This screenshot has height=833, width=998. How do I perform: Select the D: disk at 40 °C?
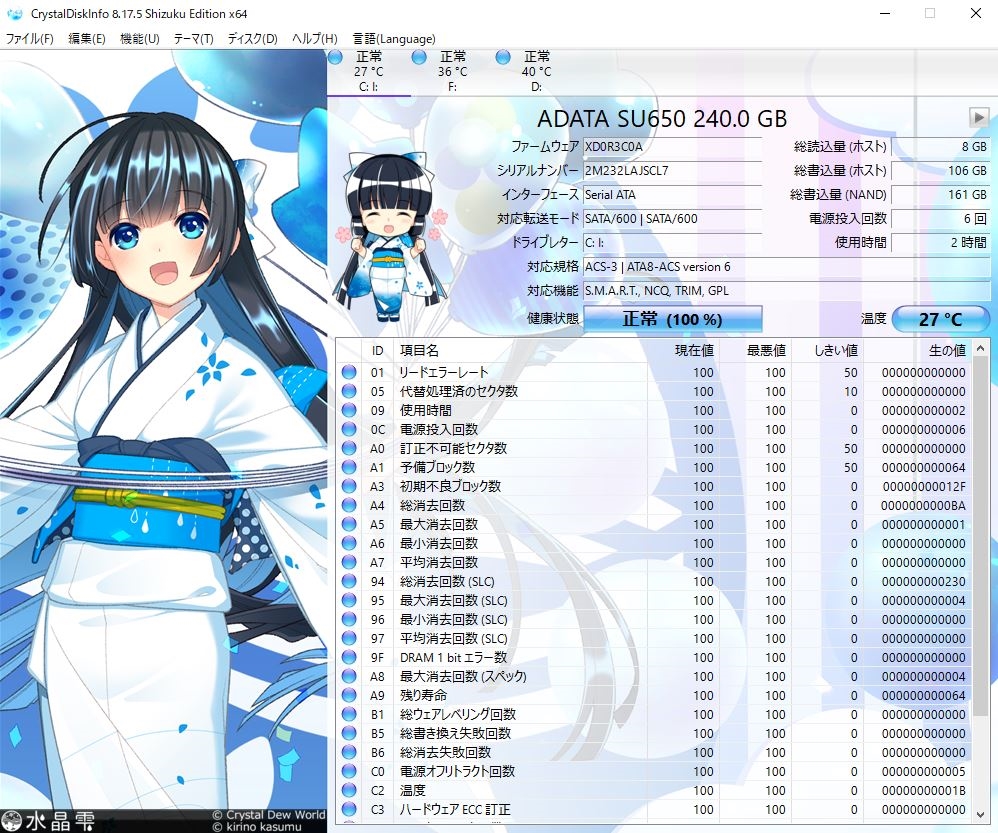coord(536,72)
